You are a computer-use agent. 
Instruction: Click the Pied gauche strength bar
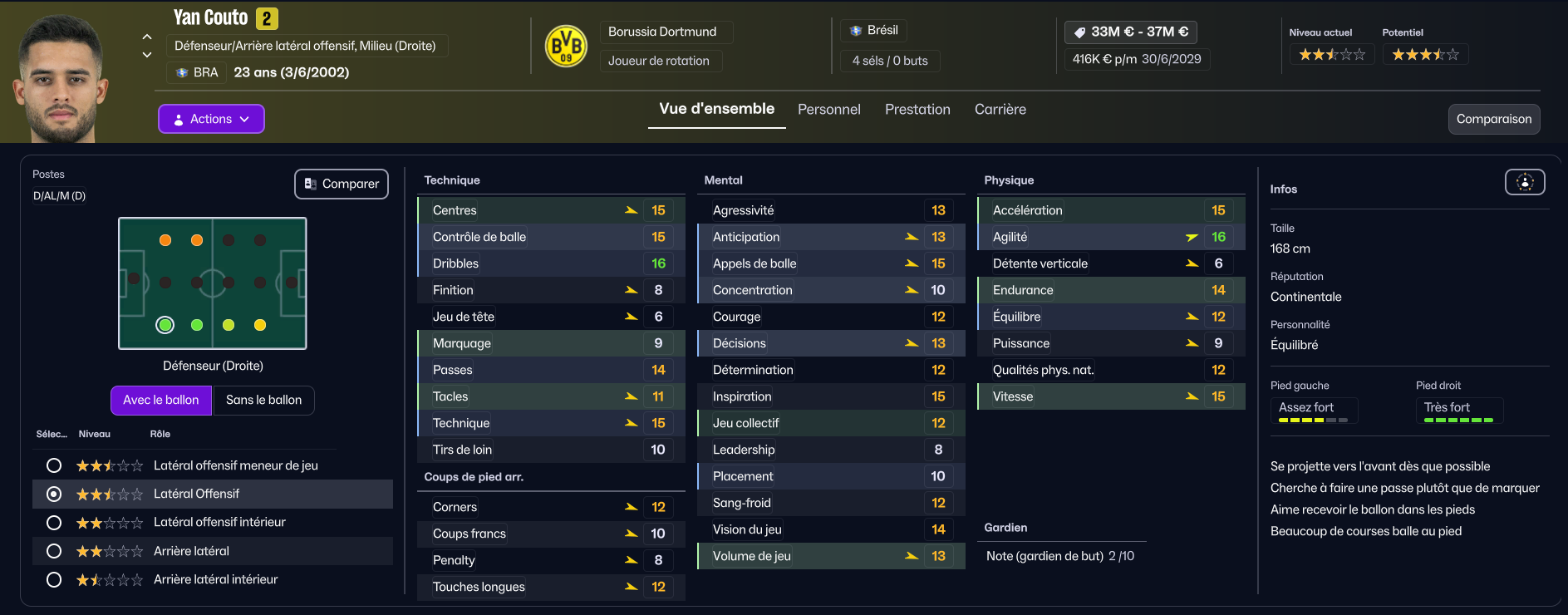click(1313, 421)
